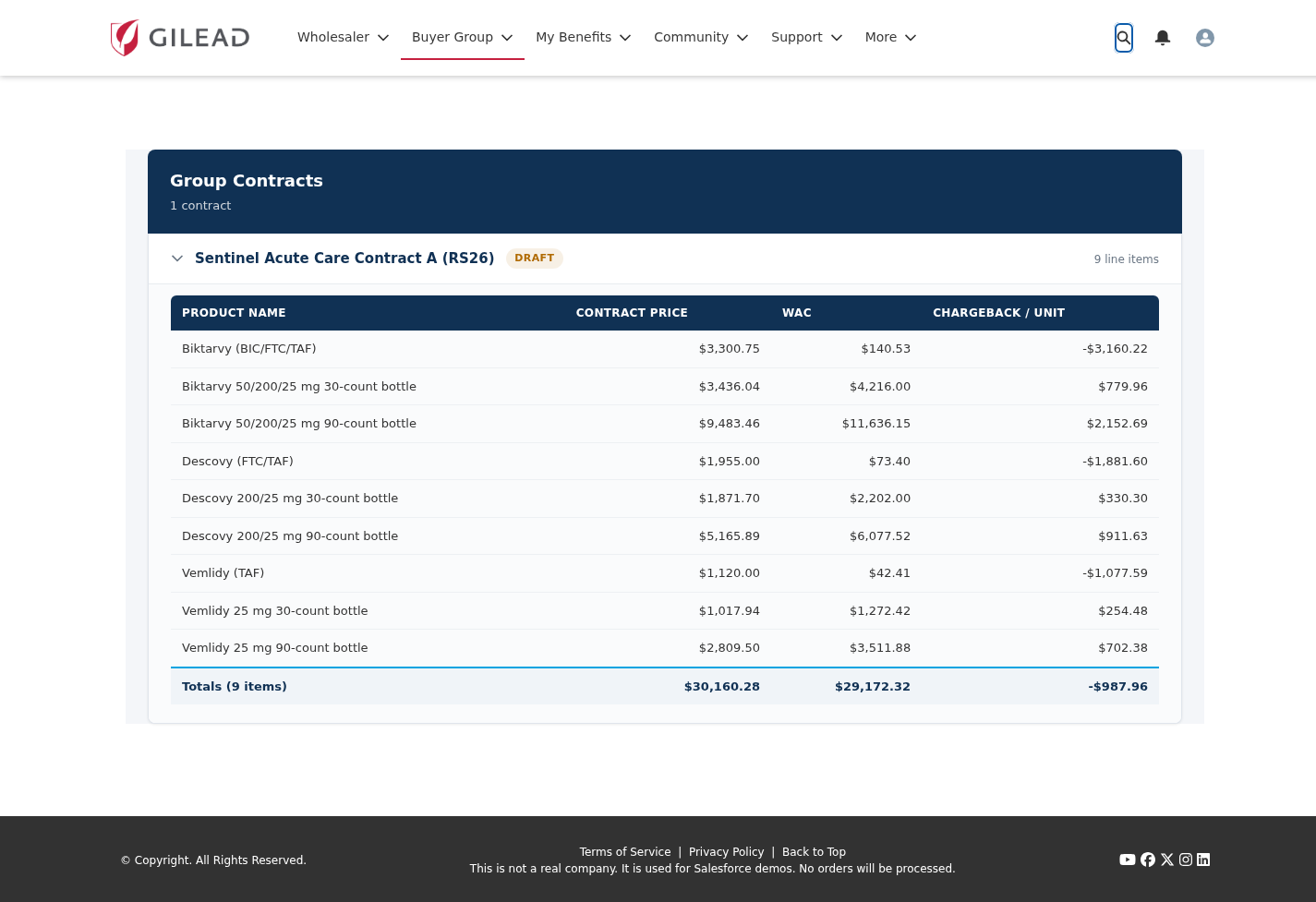Open the Support menu
Image resolution: width=1316 pixels, height=902 pixels.
coord(807,38)
